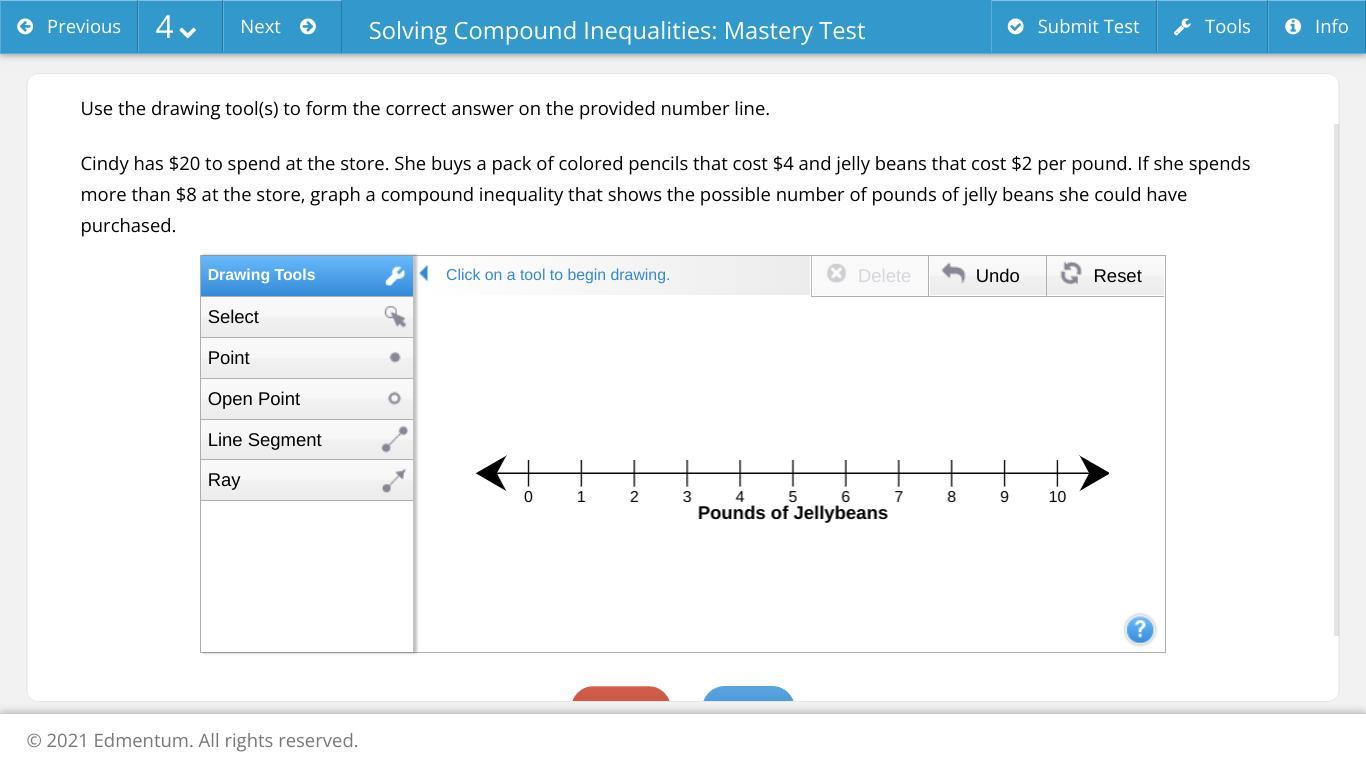Click the Delete button
1366x768 pixels.
[869, 276]
